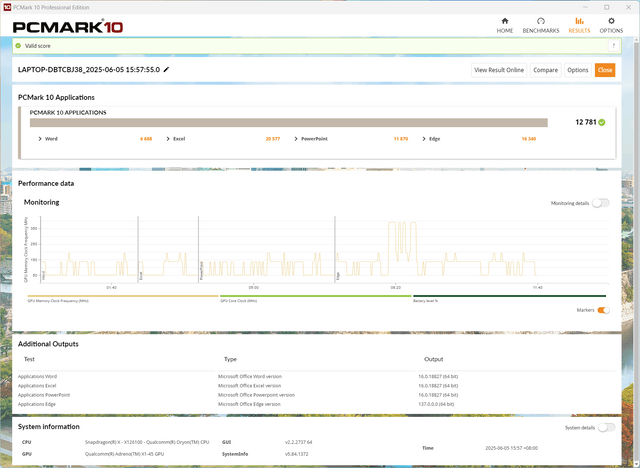The width and height of the screenshot is (640, 468).
Task: Click the PowerPoint marker line in the chart
Action: pos(198,249)
